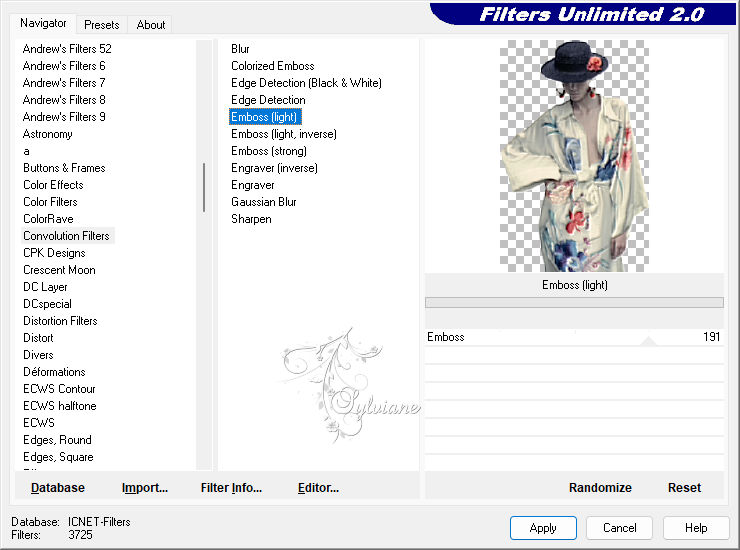Image resolution: width=740 pixels, height=550 pixels.
Task: Choose the Déformations category
Action: click(54, 372)
